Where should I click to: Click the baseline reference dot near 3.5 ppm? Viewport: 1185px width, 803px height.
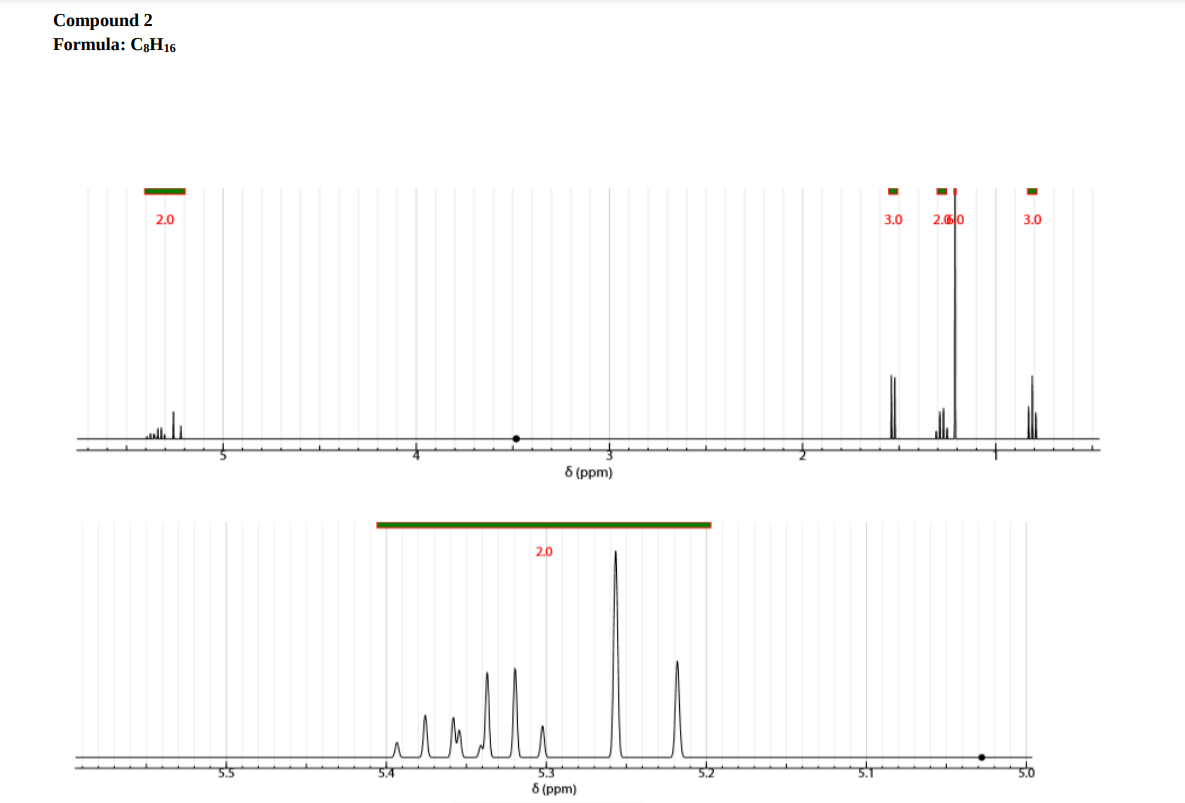click(516, 437)
